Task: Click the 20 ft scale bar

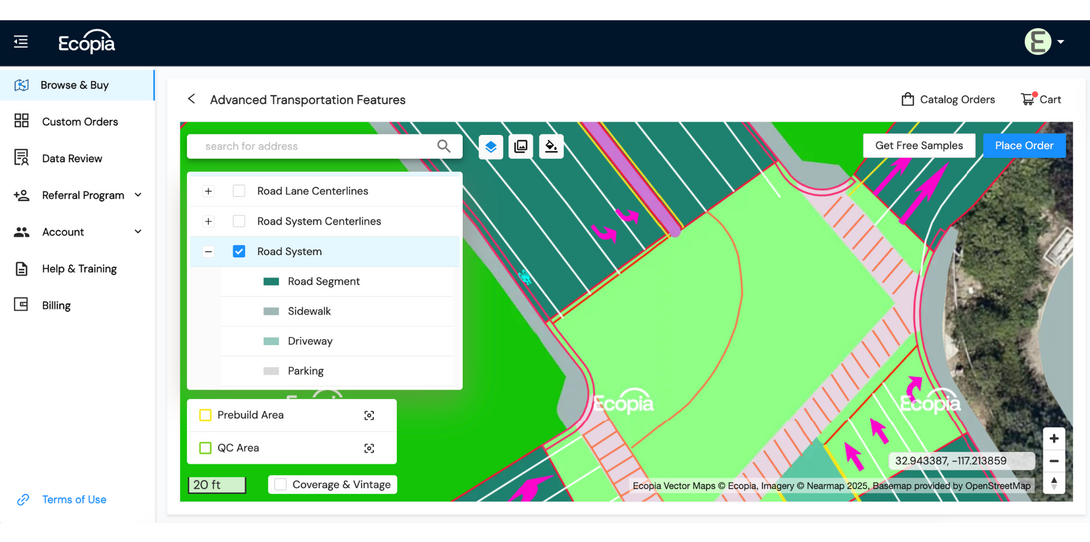Action: (217, 485)
